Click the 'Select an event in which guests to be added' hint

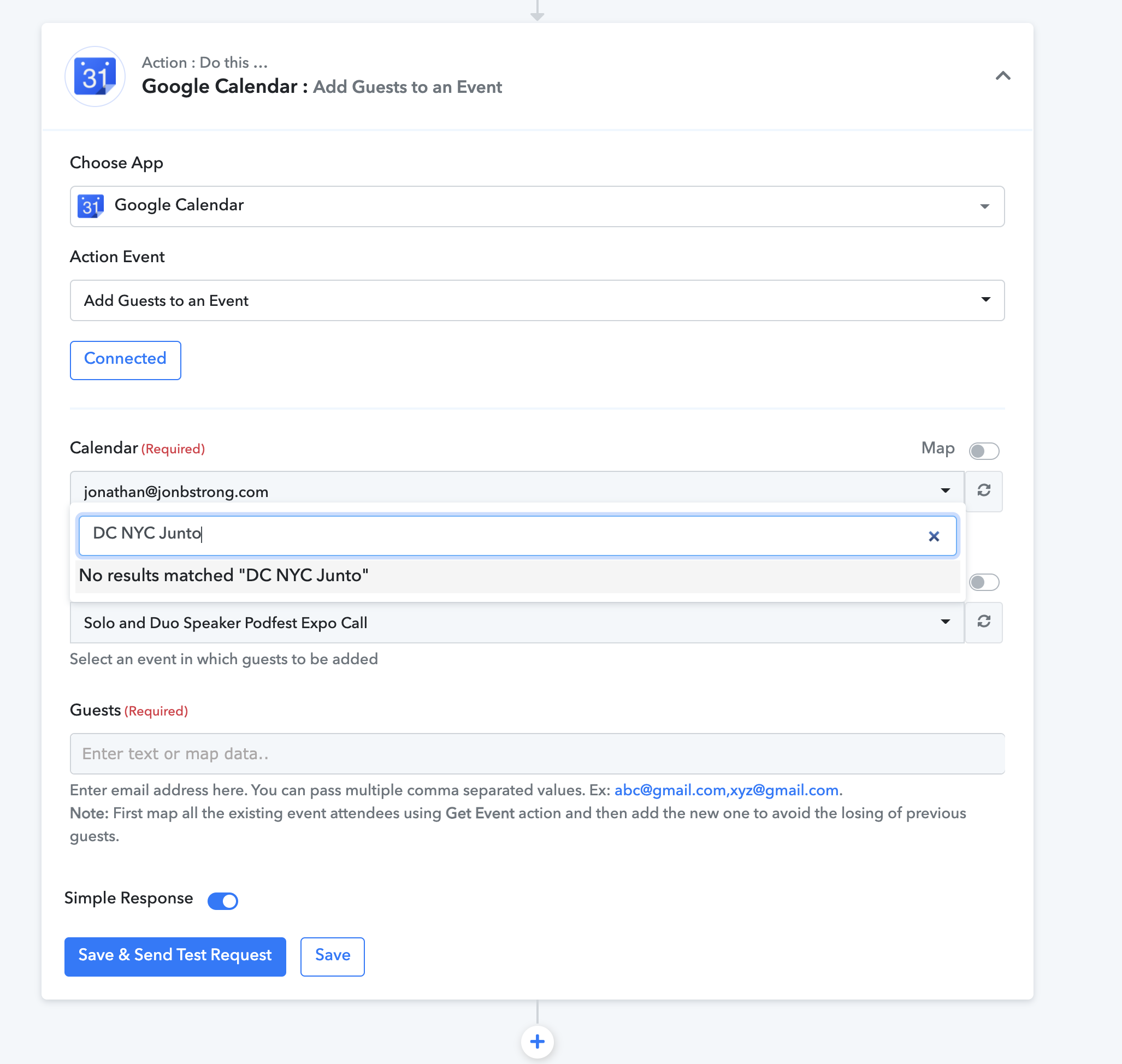pyautogui.click(x=223, y=659)
